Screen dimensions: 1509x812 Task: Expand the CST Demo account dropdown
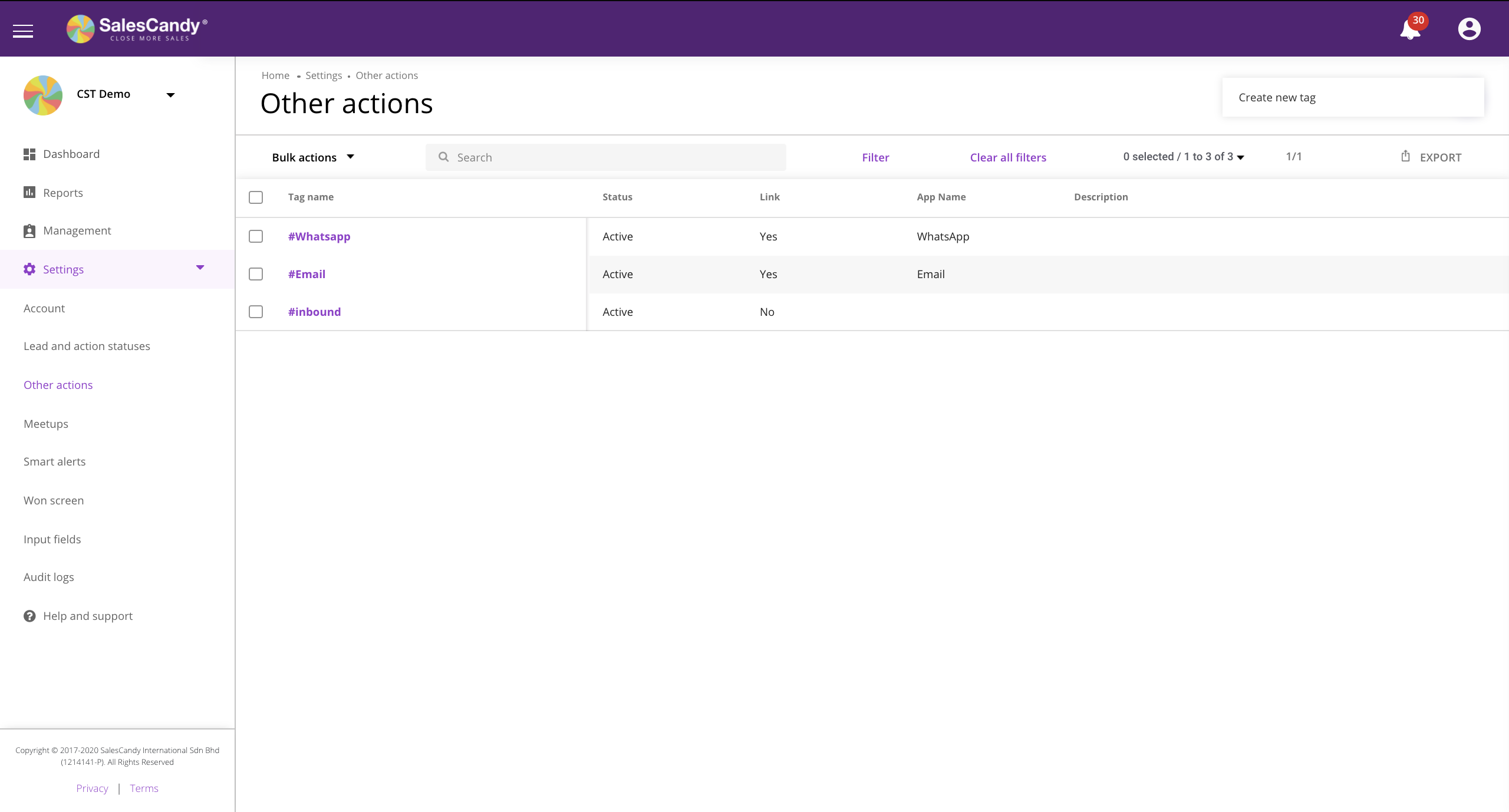(170, 95)
